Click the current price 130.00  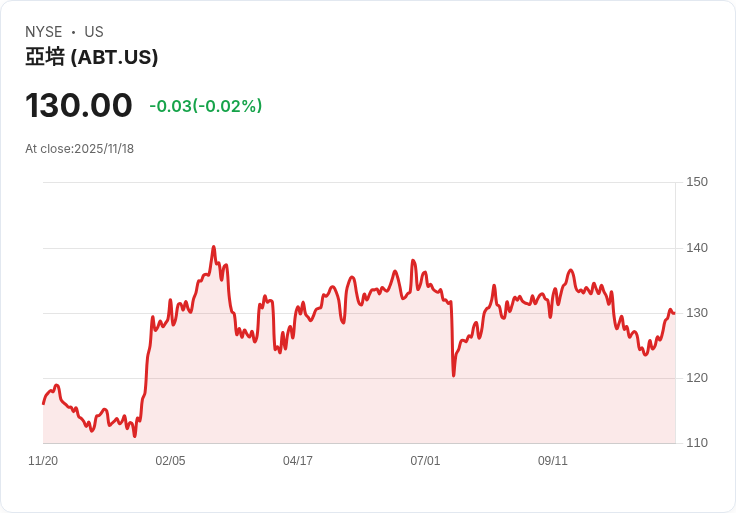(x=79, y=105)
